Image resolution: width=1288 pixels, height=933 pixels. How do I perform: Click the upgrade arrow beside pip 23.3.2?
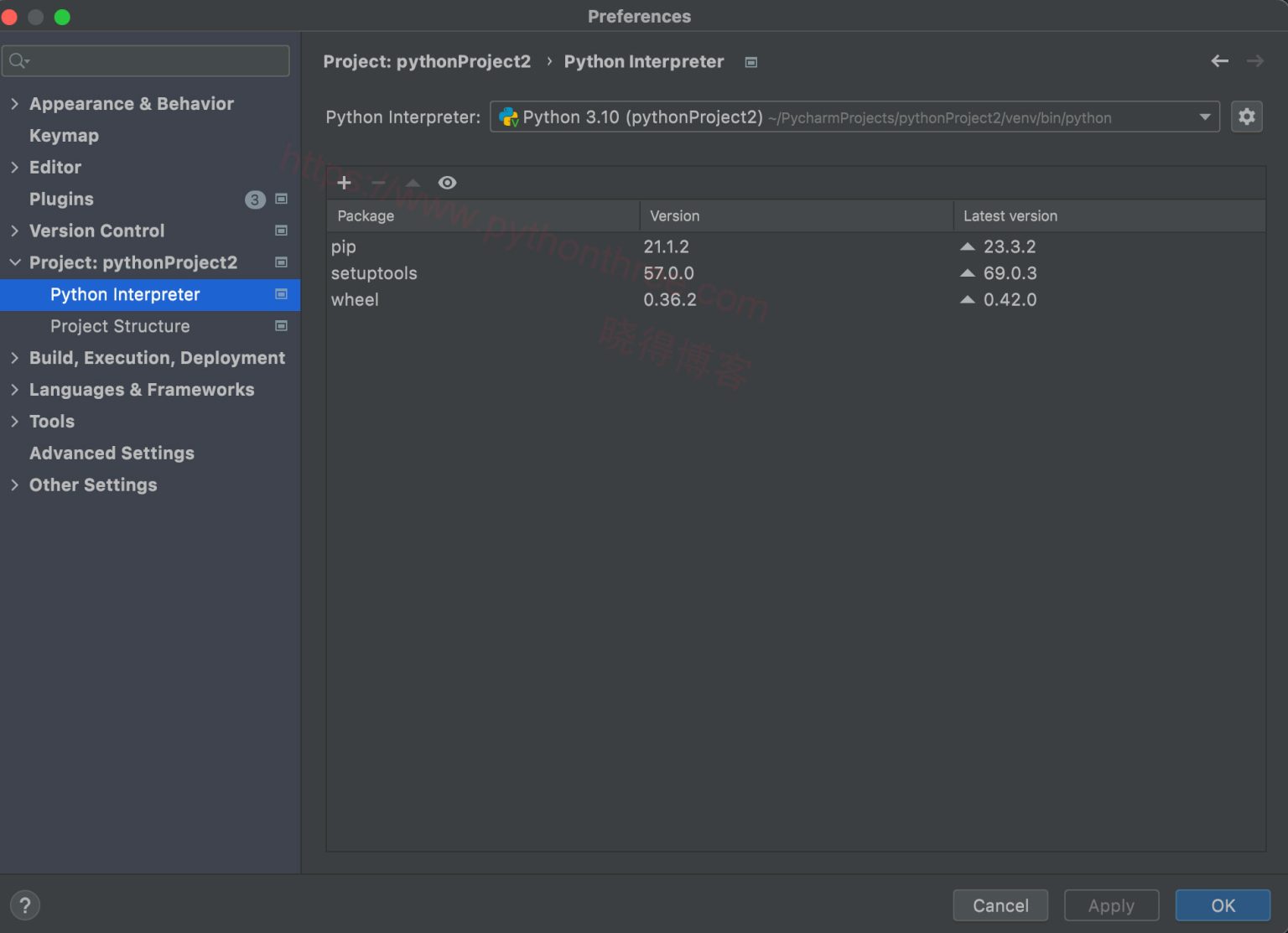(x=967, y=246)
